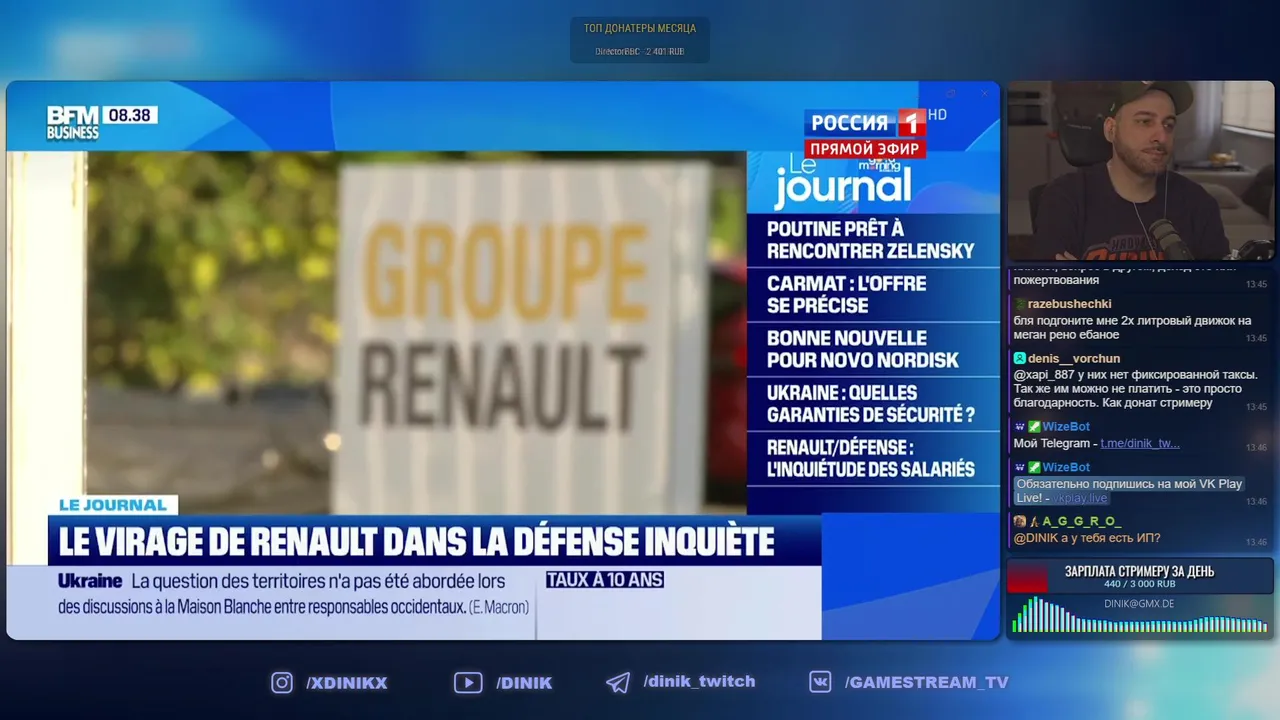Click the YouTube play icon in the footer
This screenshot has height=720, width=1280.
pos(468,683)
